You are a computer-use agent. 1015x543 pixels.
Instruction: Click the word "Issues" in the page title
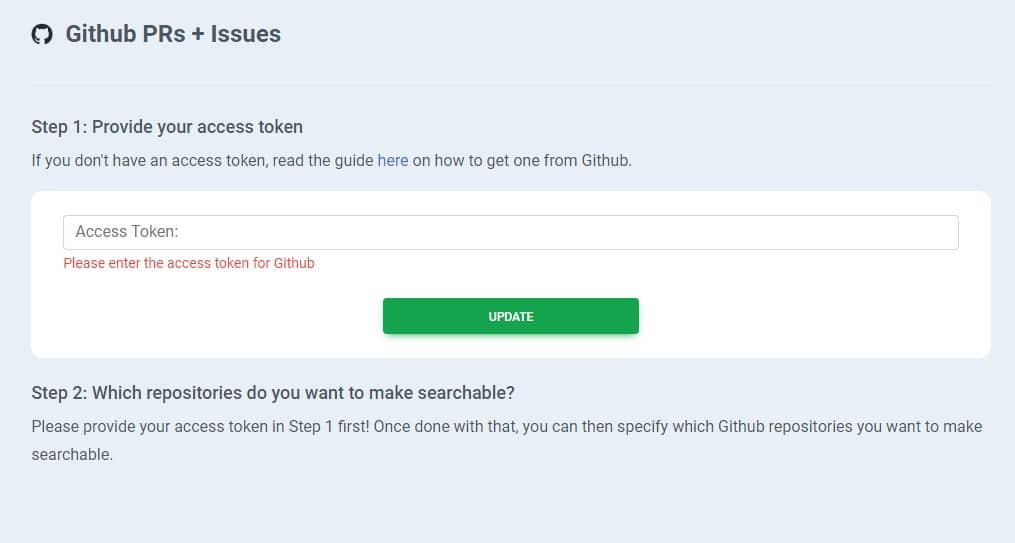[246, 34]
